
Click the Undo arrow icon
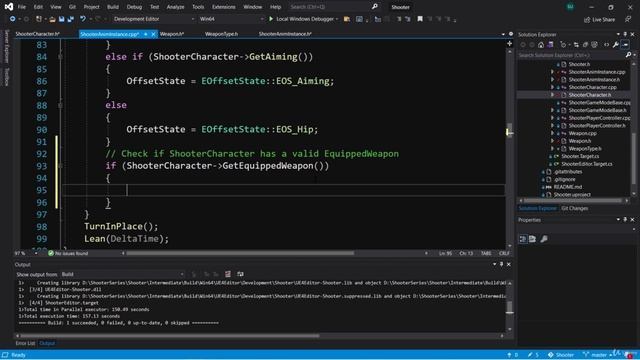83,19
